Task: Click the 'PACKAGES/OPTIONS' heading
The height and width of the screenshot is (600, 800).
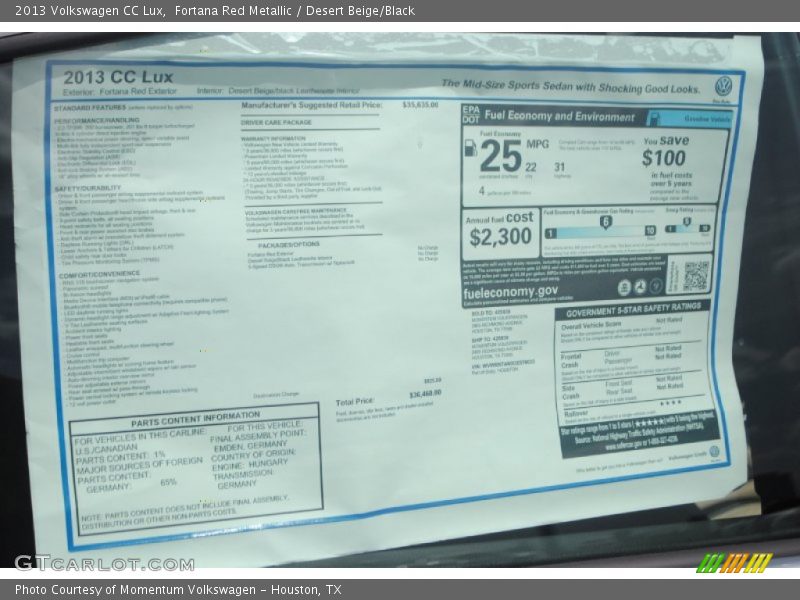Action: tap(289, 245)
